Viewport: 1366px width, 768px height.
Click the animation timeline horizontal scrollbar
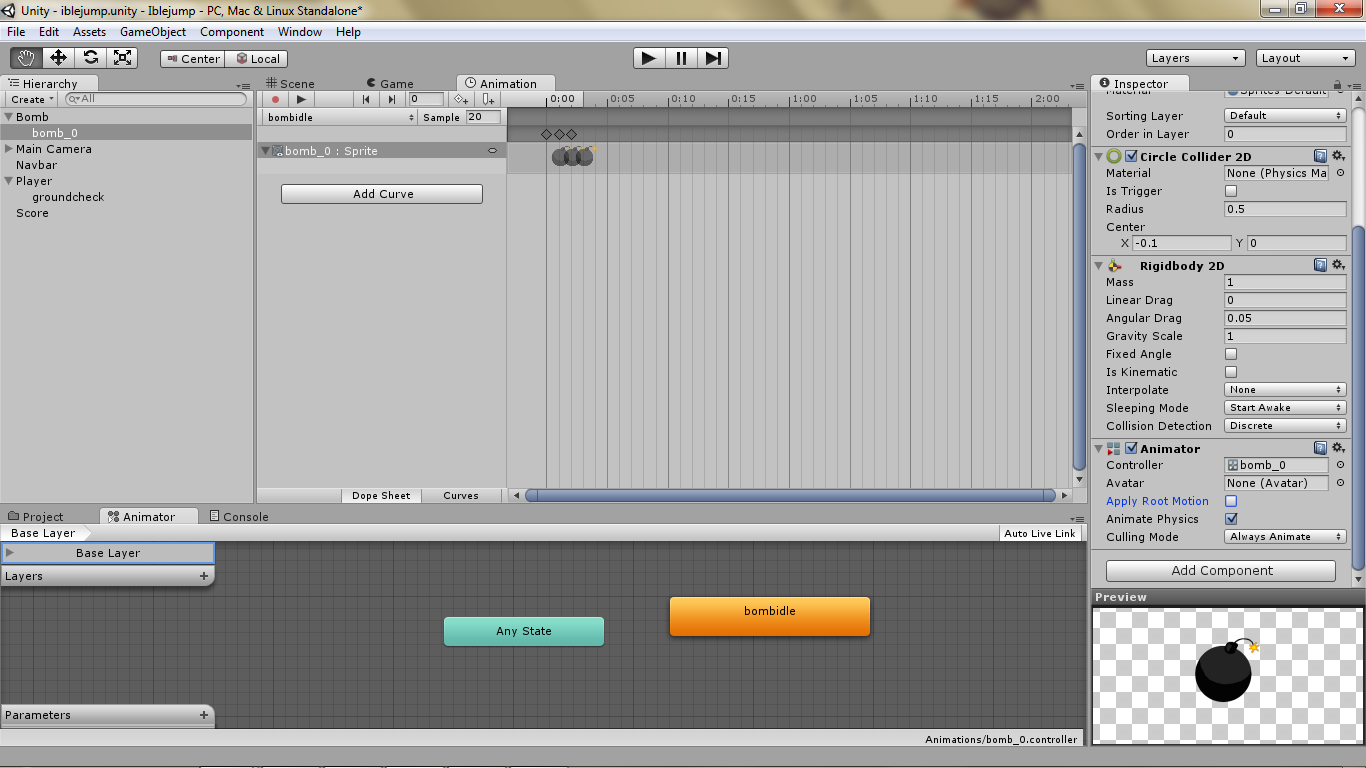click(x=789, y=494)
